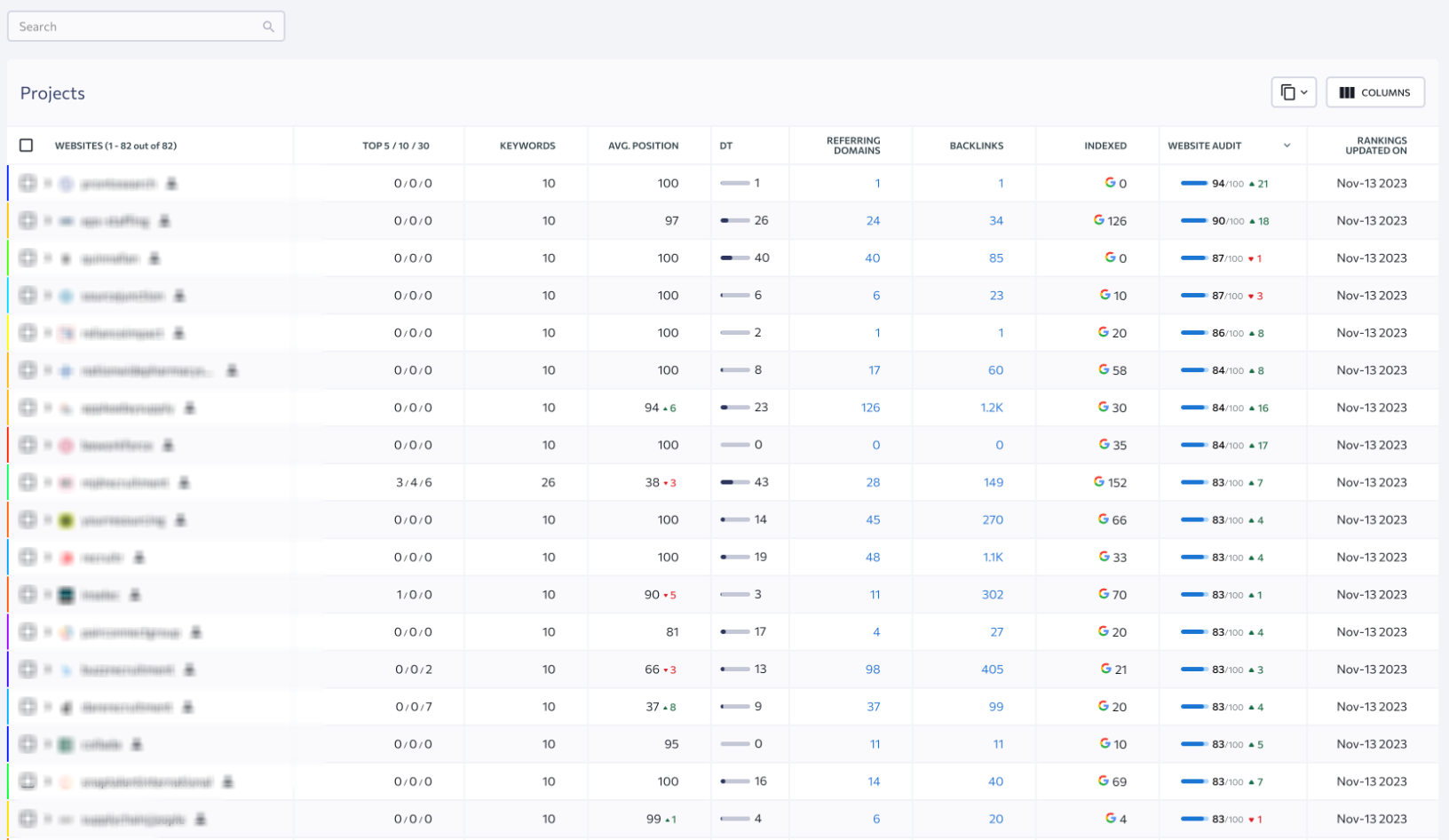This screenshot has width=1449, height=840.
Task: Click the 94/100 website audit progress bar
Action: (x=1193, y=184)
